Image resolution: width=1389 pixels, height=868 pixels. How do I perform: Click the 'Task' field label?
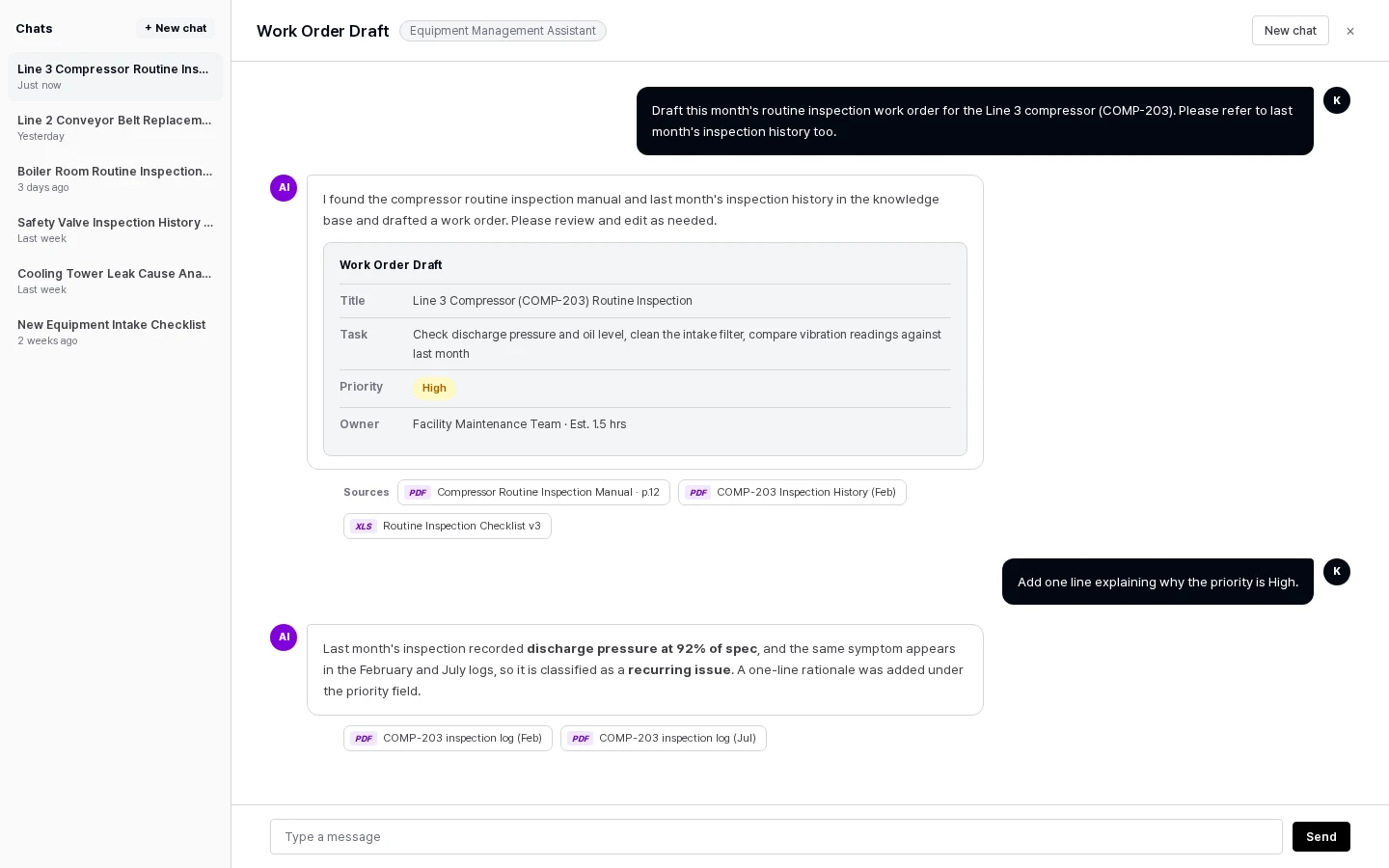point(354,335)
